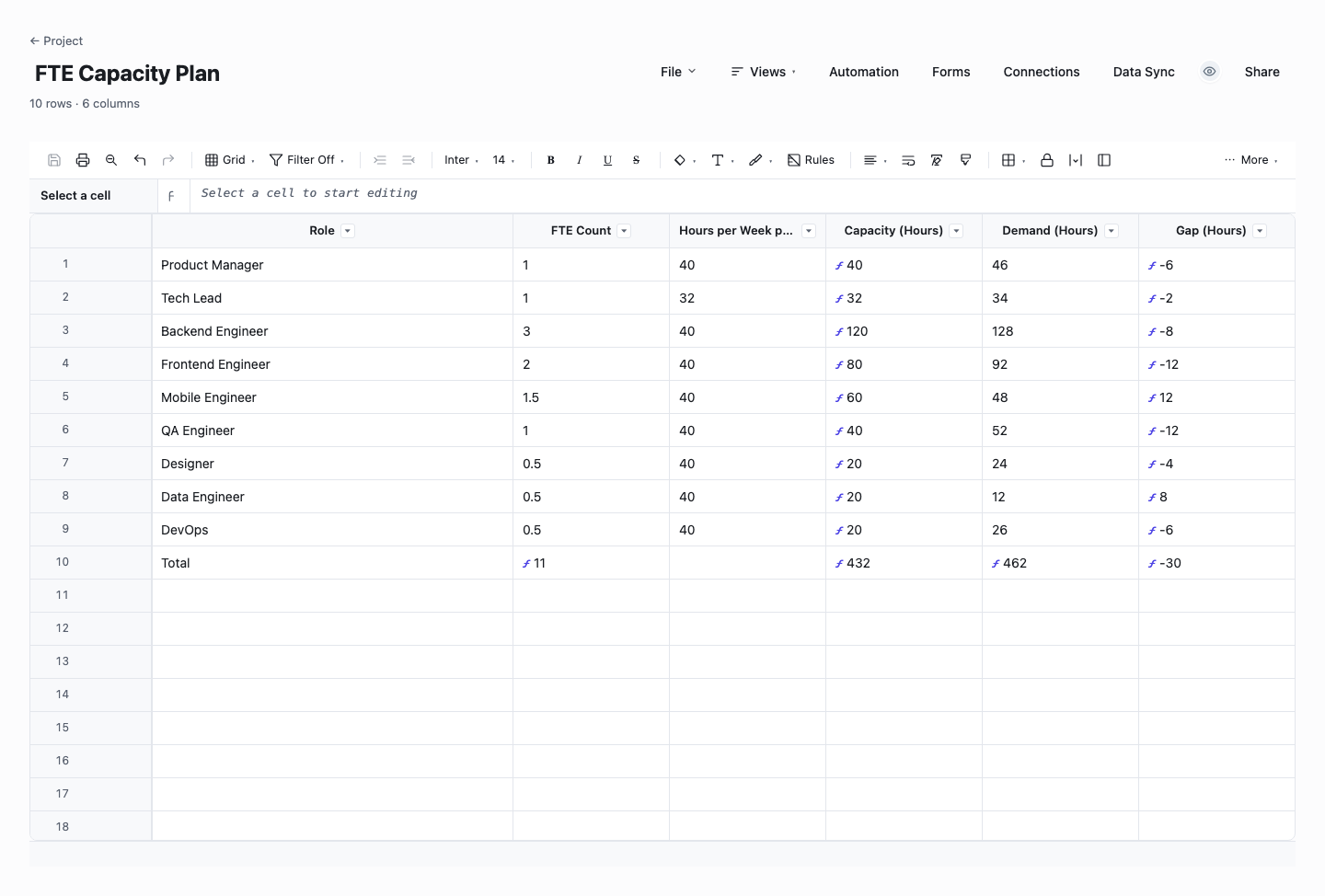Select the total demand 462 cell
Viewport: 1325px width, 896px height.
click(x=1060, y=563)
